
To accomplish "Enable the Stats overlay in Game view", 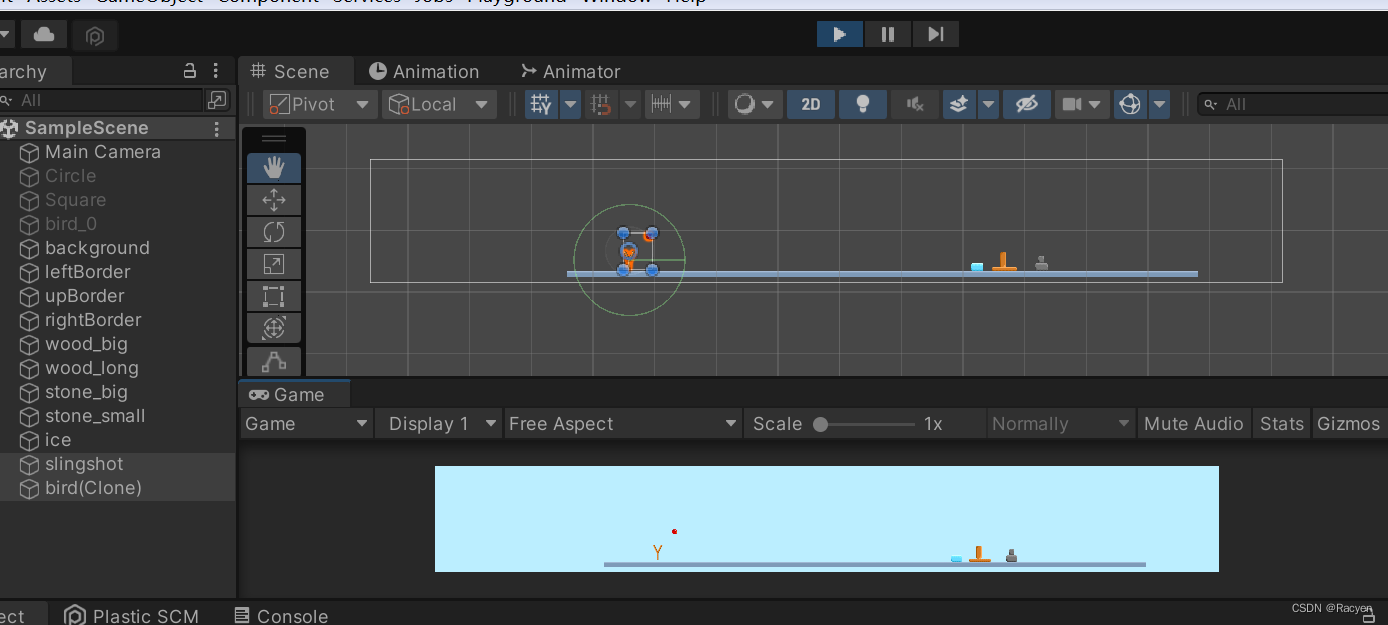I will click(1281, 423).
